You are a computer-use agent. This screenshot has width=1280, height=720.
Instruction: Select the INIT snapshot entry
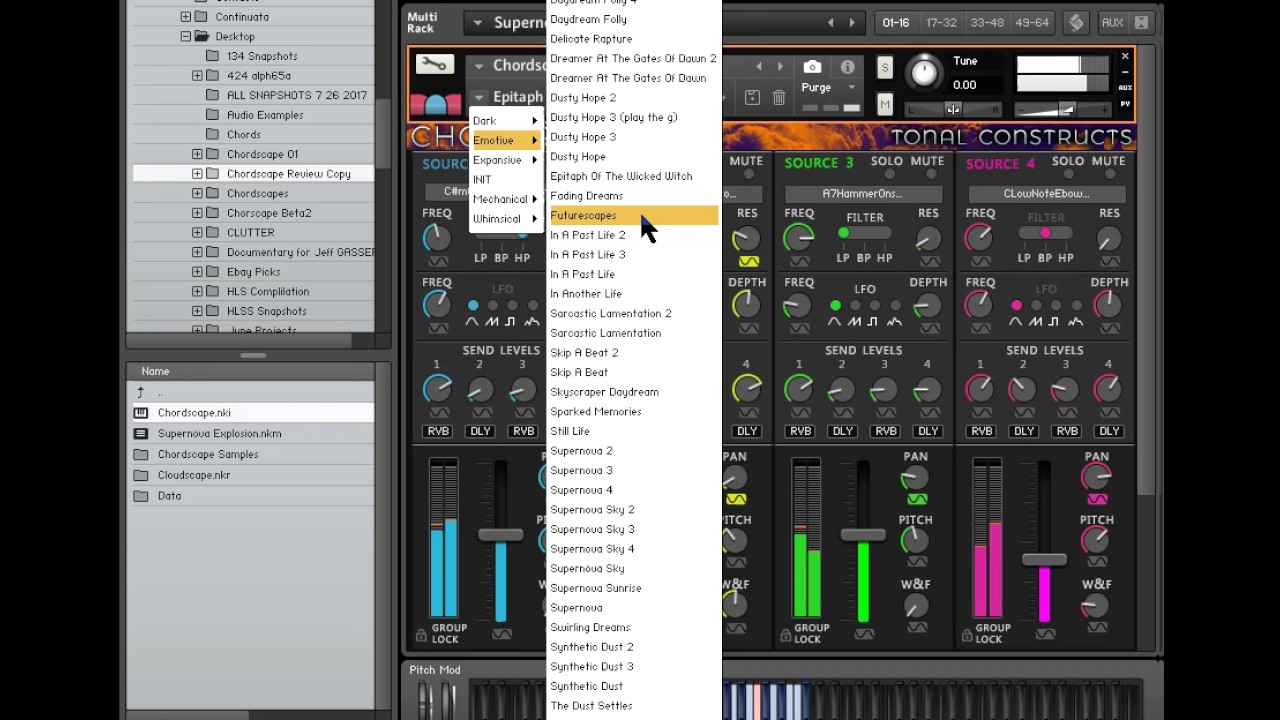click(x=505, y=179)
